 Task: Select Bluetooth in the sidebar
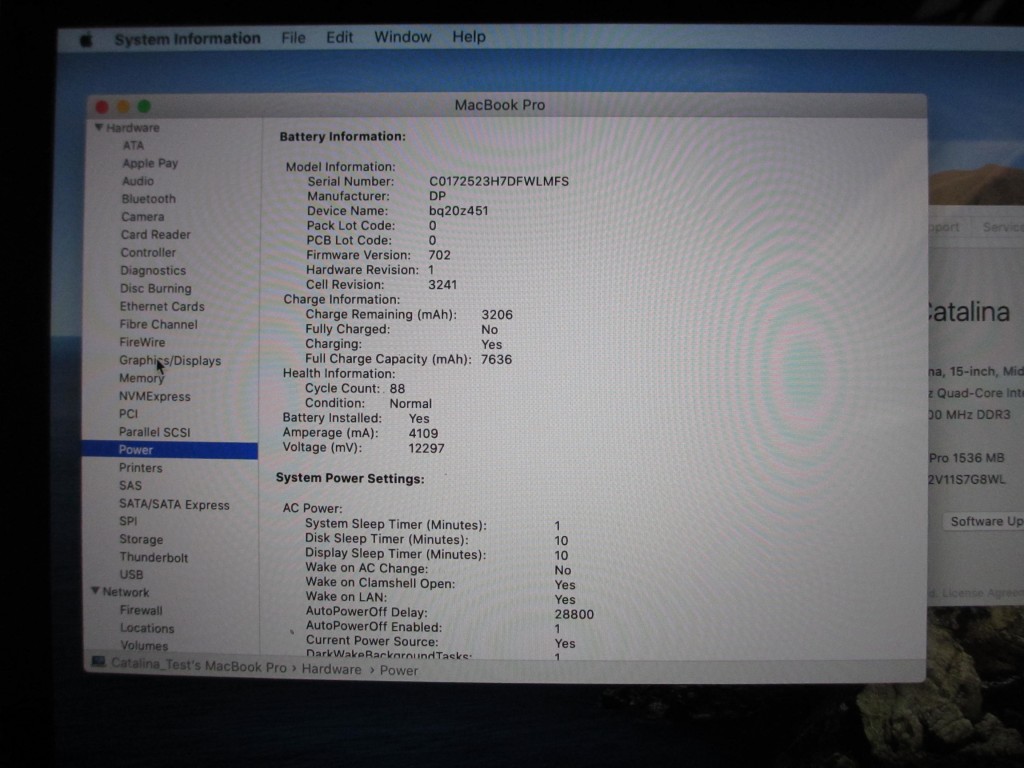tap(148, 199)
